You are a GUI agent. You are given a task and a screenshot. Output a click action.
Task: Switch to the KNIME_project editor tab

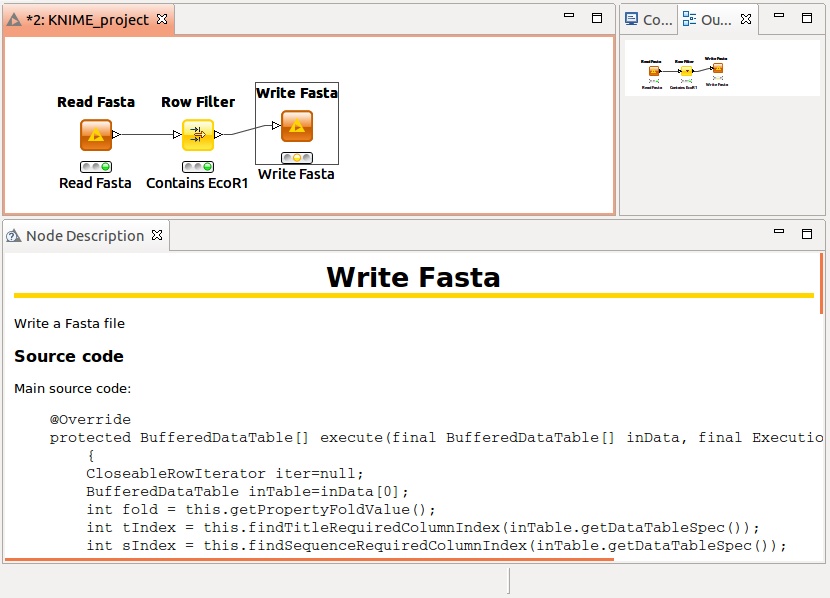88,20
